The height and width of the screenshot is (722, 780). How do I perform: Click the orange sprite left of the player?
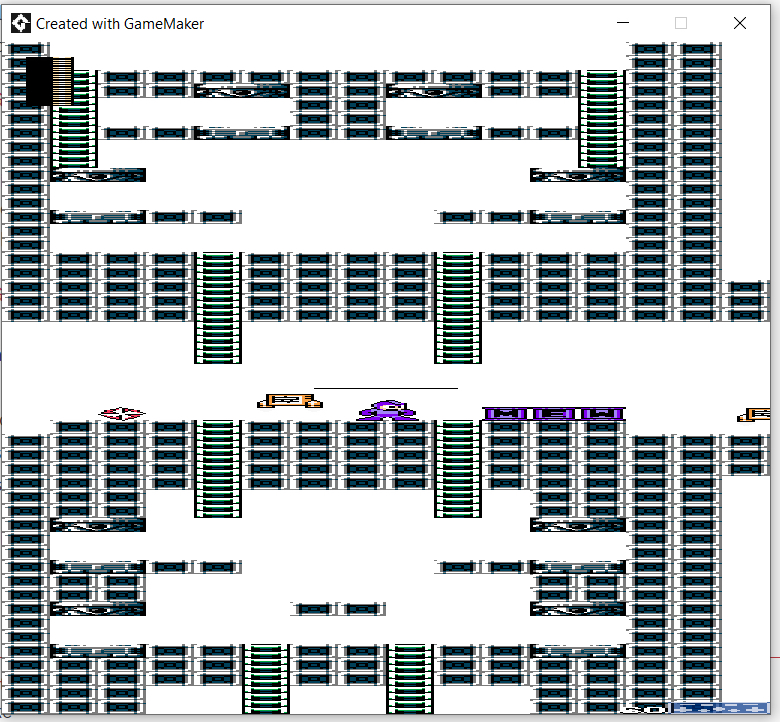(290, 401)
